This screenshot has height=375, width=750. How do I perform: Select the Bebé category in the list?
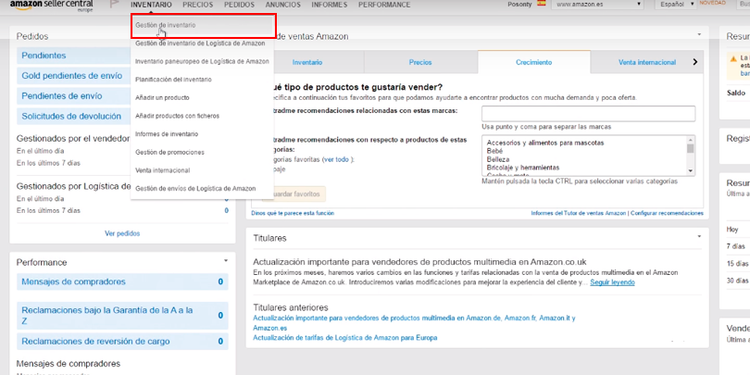[495, 151]
